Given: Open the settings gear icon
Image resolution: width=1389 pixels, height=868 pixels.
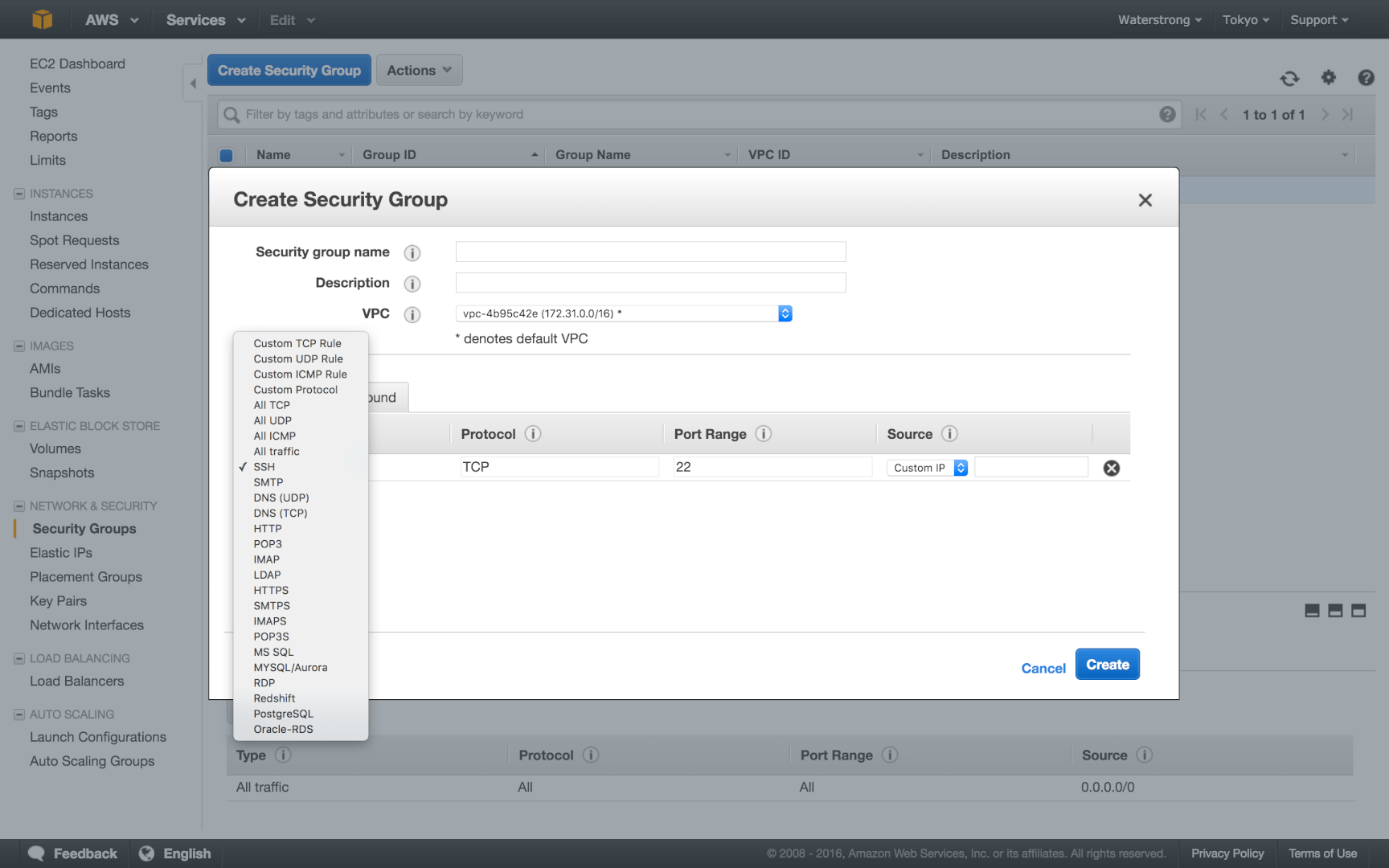Looking at the screenshot, I should click(1328, 77).
